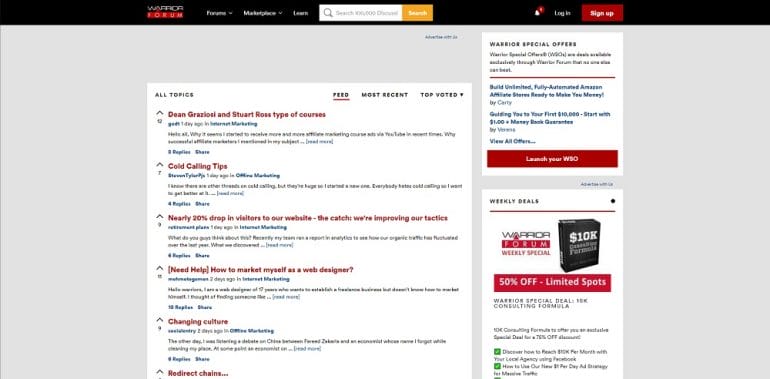The width and height of the screenshot is (770, 379).
Task: Switch to the Feed tab
Action: tap(341, 95)
